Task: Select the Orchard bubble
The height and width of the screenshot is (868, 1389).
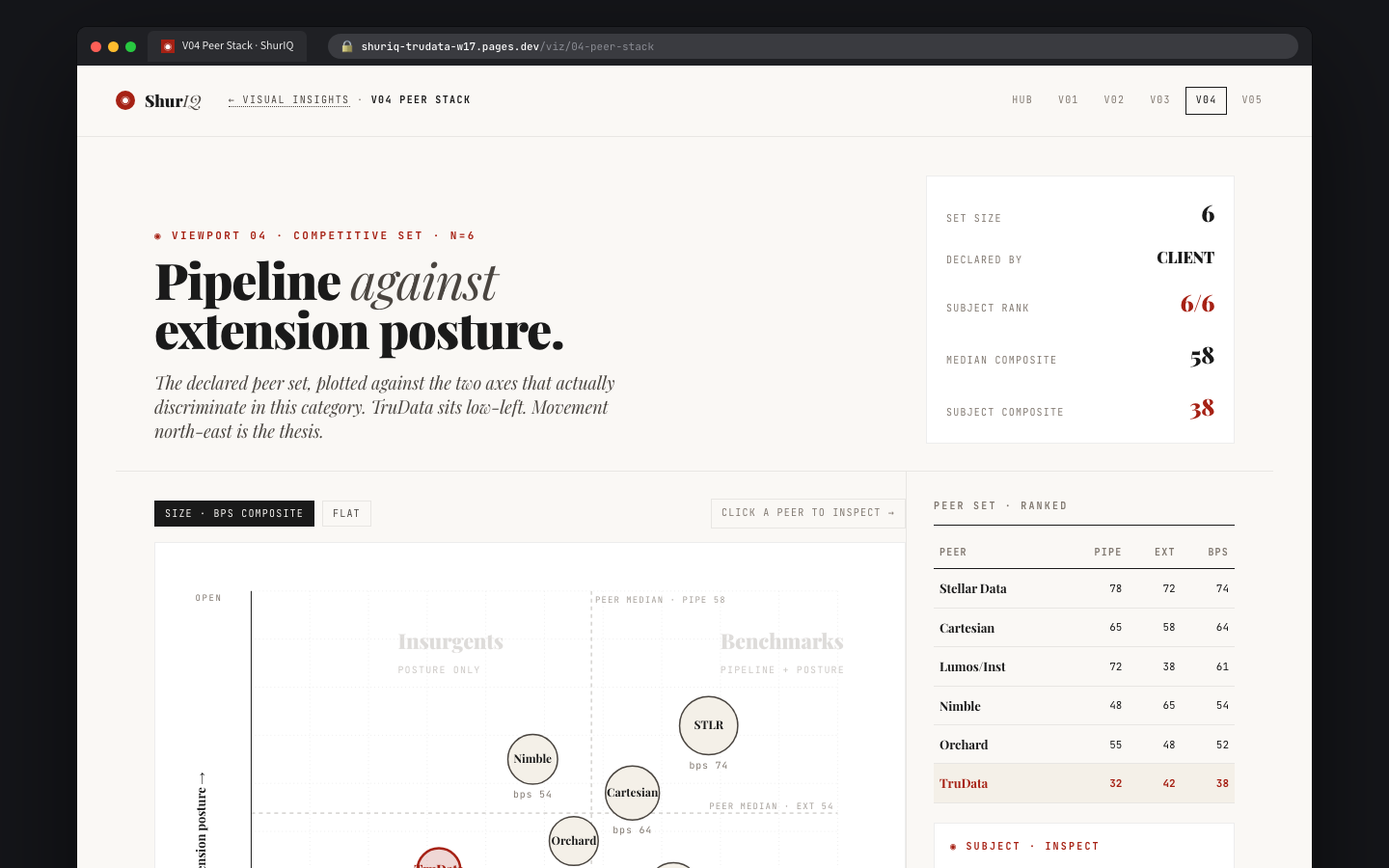Action: tap(574, 841)
